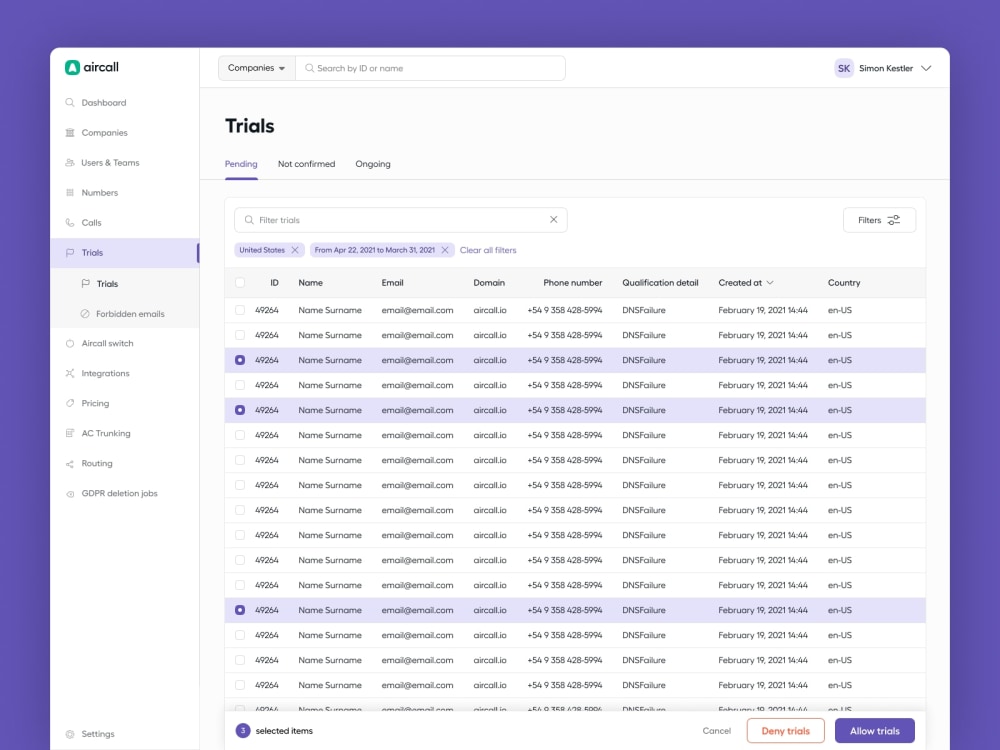Viewport: 1000px width, 750px height.
Task: Switch to the Ongoing tab
Action: pyautogui.click(x=373, y=164)
